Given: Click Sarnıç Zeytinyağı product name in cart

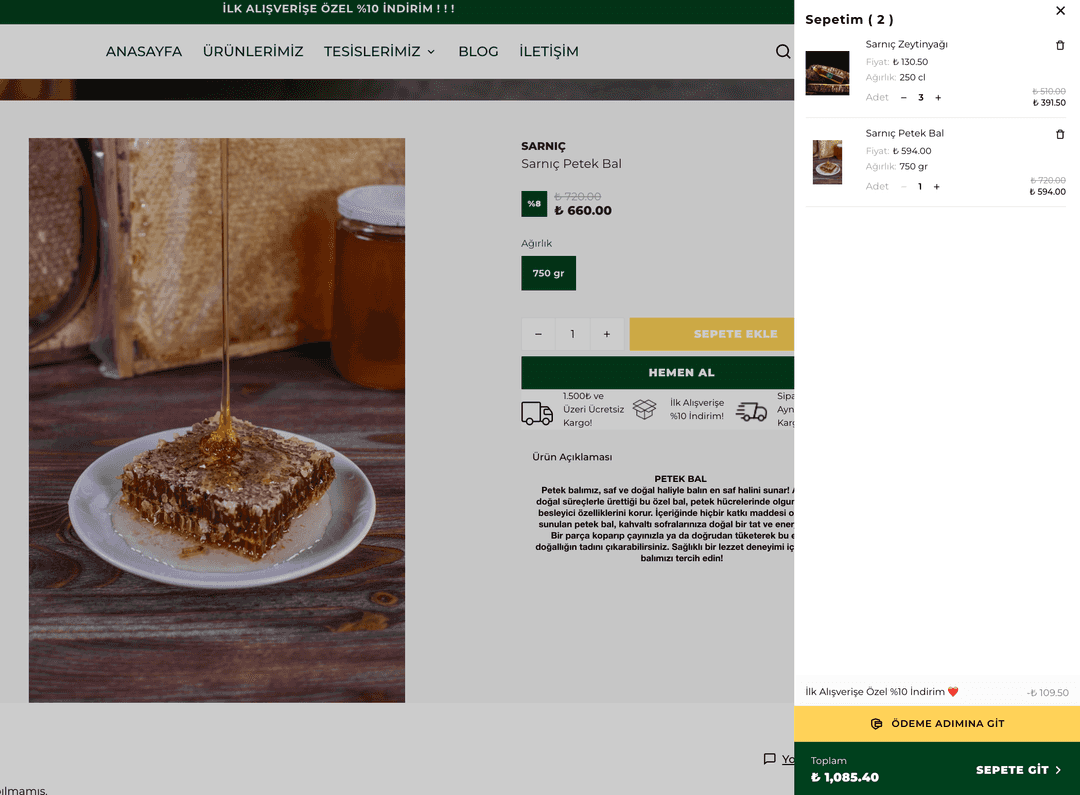Looking at the screenshot, I should pyautogui.click(x=906, y=44).
